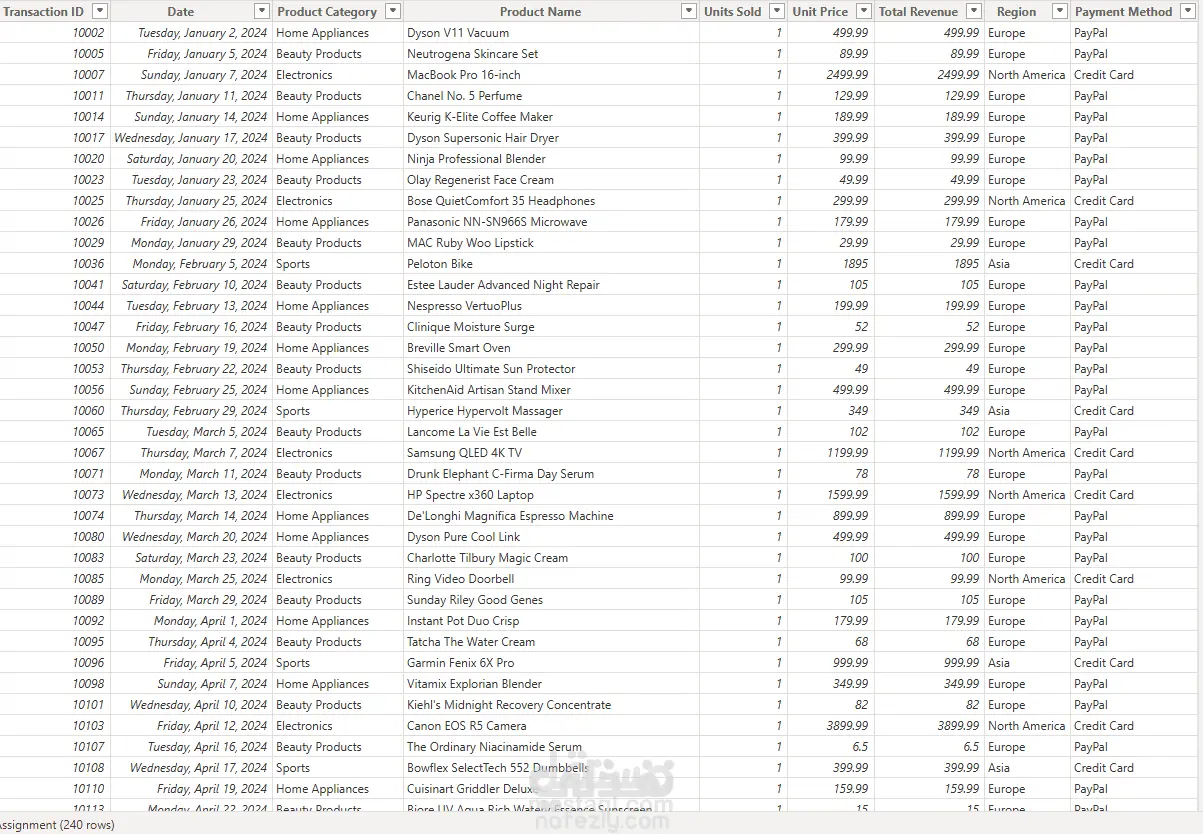Select the Lancome La Vie Est Belle cell

(x=551, y=432)
